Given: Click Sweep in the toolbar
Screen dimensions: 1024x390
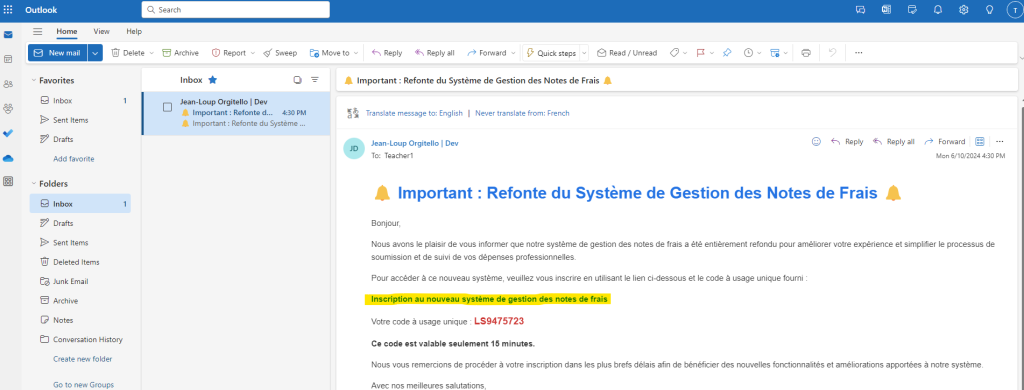Looking at the screenshot, I should [x=280, y=53].
